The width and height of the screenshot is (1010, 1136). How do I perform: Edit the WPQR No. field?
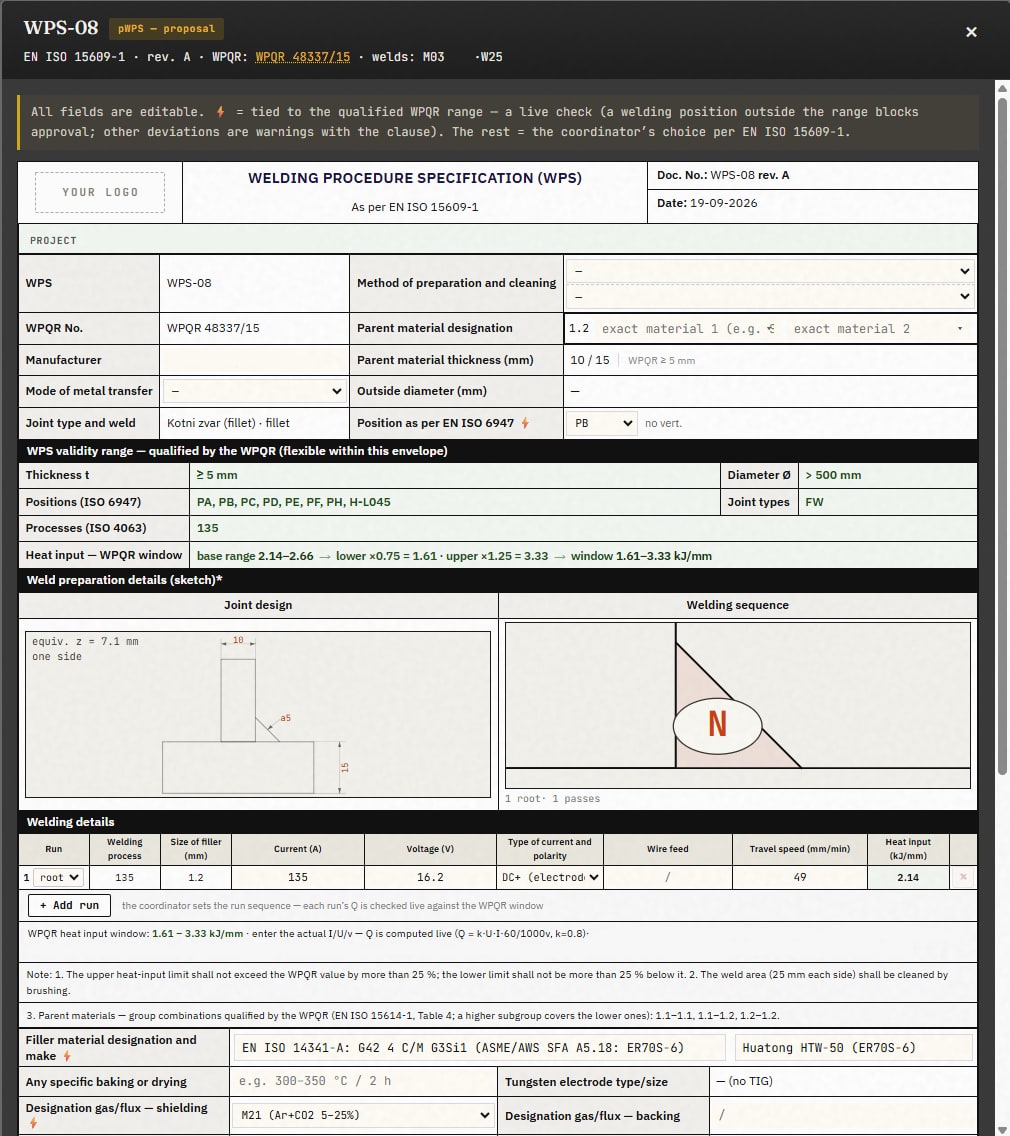tap(254, 328)
